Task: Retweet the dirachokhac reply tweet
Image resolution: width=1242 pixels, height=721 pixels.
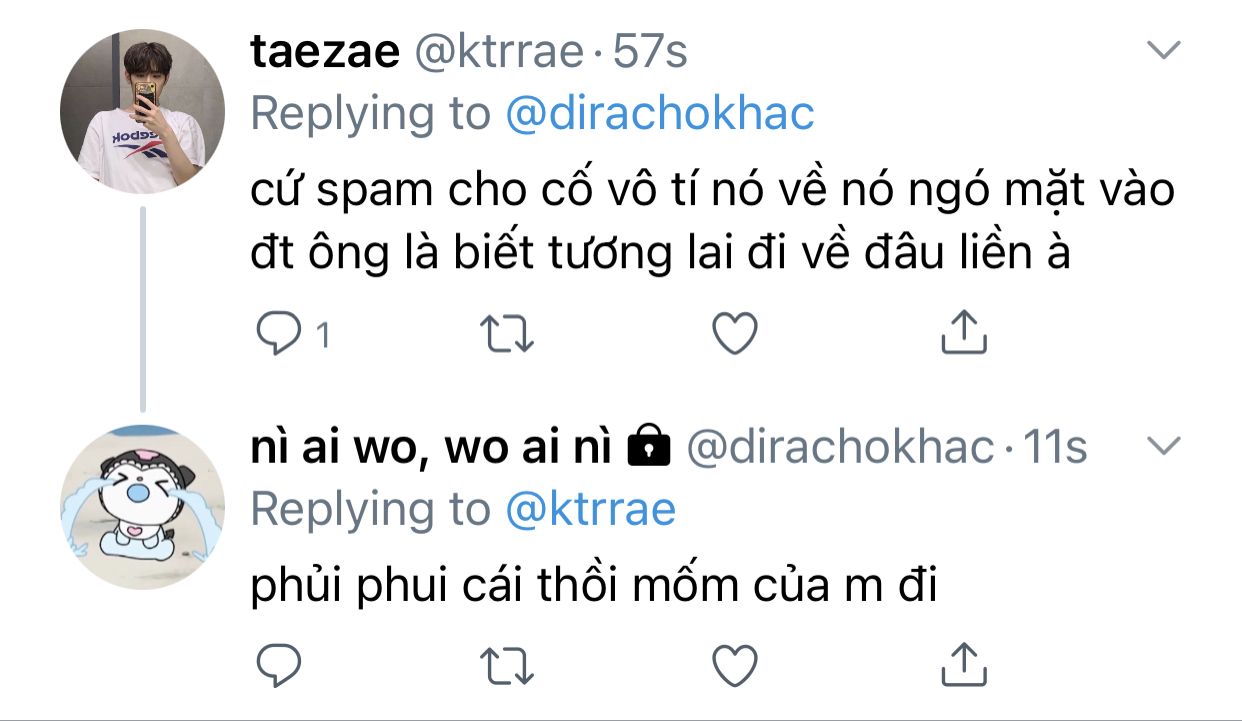Action: (508, 663)
